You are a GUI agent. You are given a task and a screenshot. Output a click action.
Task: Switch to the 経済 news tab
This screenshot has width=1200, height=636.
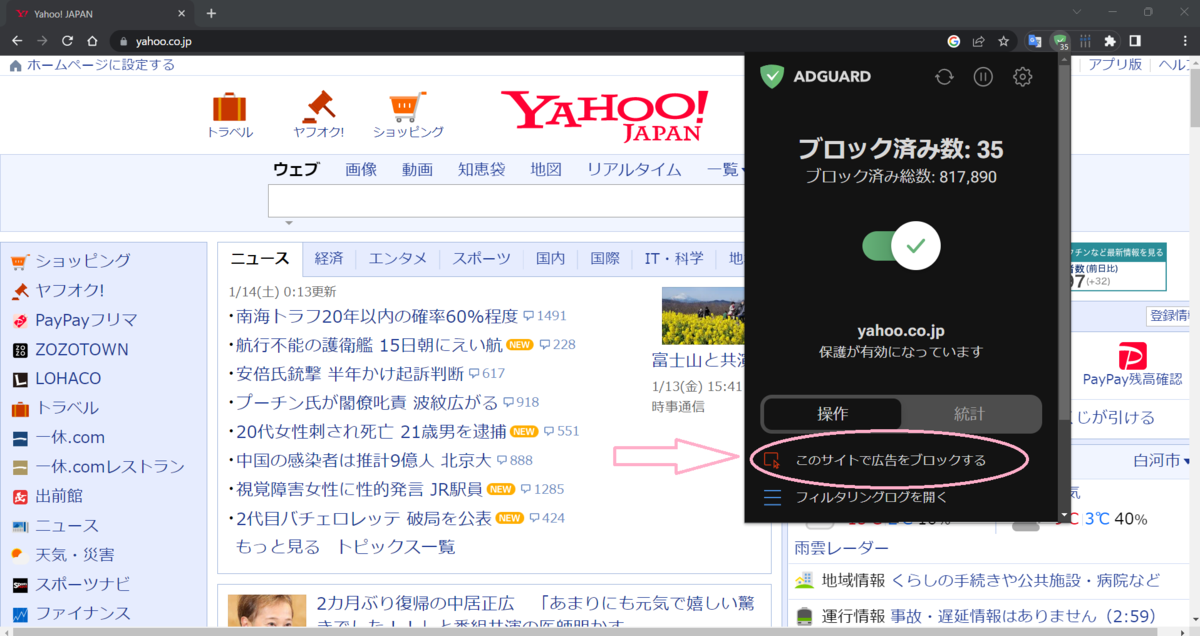(x=329, y=258)
